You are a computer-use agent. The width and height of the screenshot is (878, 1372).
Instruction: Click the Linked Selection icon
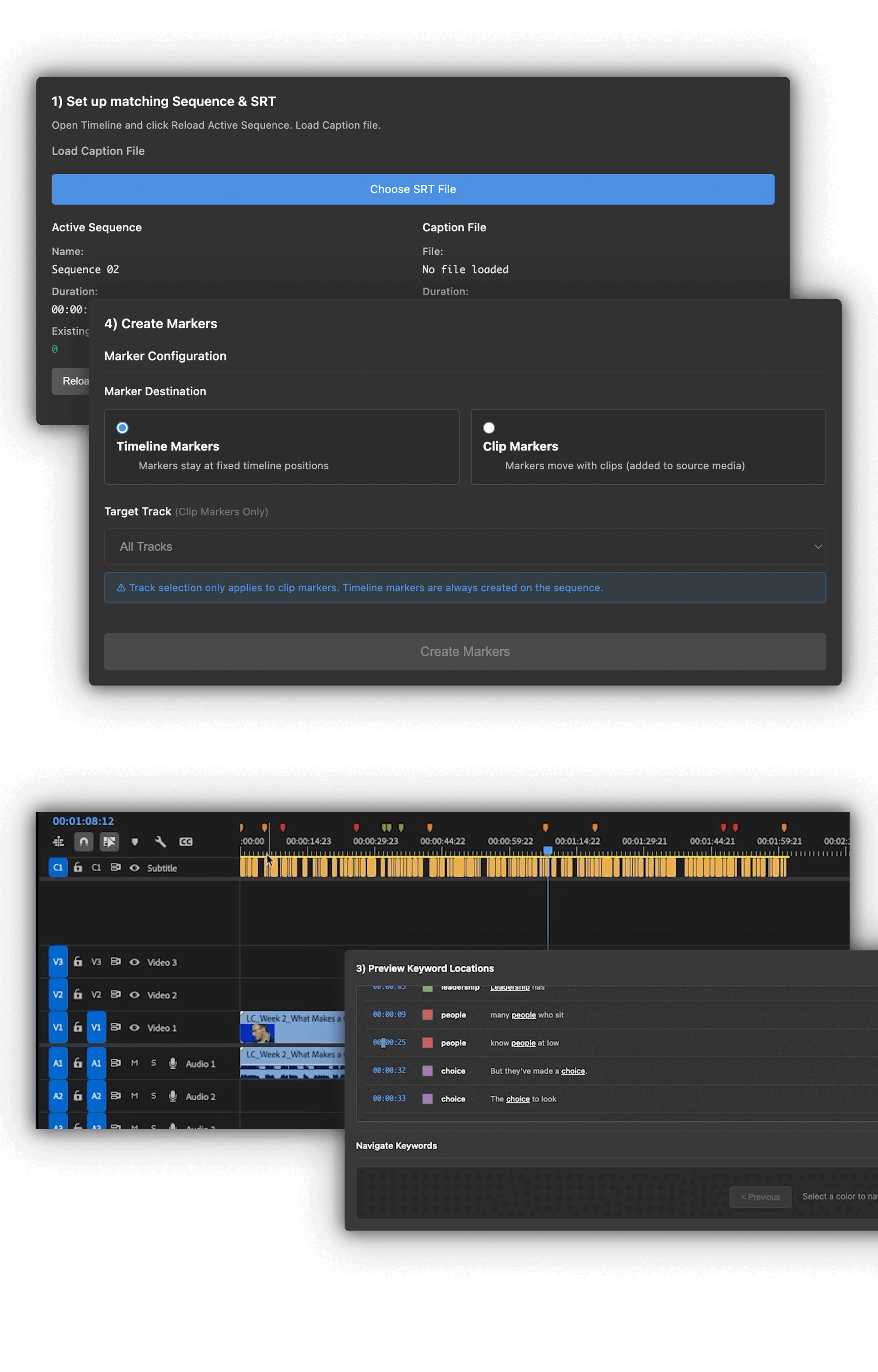click(x=109, y=841)
